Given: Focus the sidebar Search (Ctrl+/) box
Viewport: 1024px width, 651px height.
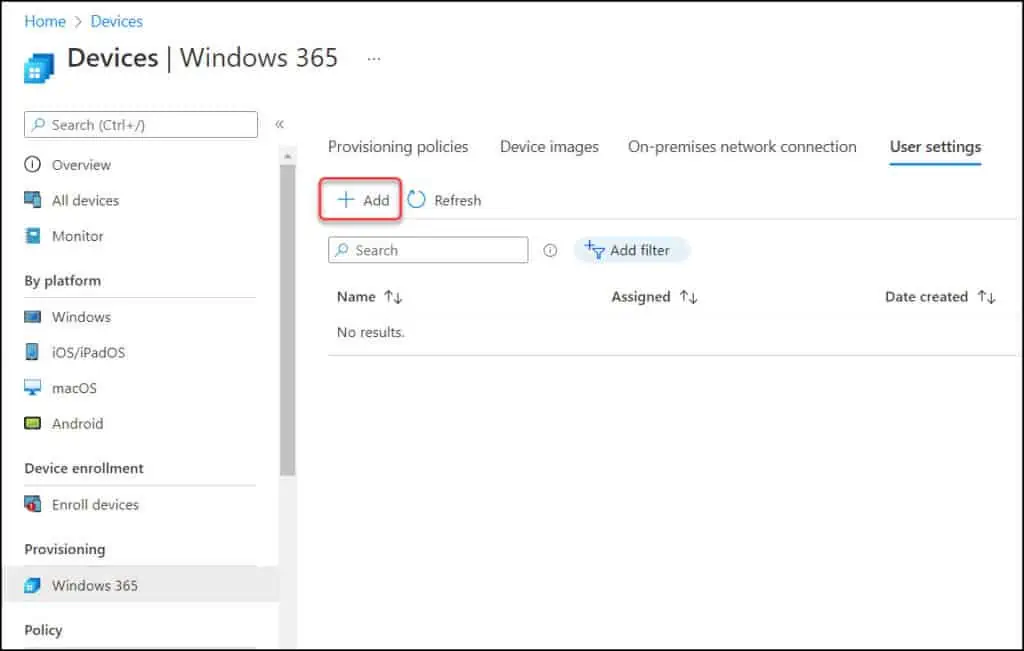Looking at the screenshot, I should click(140, 124).
